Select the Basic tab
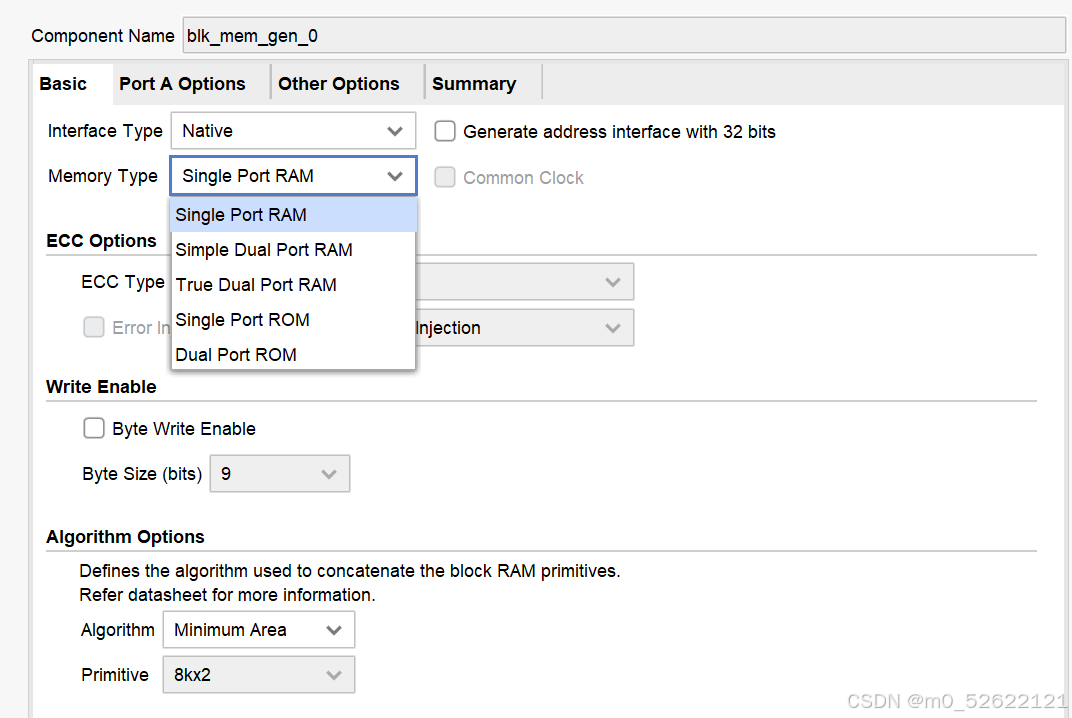The image size is (1072, 718). pos(64,84)
